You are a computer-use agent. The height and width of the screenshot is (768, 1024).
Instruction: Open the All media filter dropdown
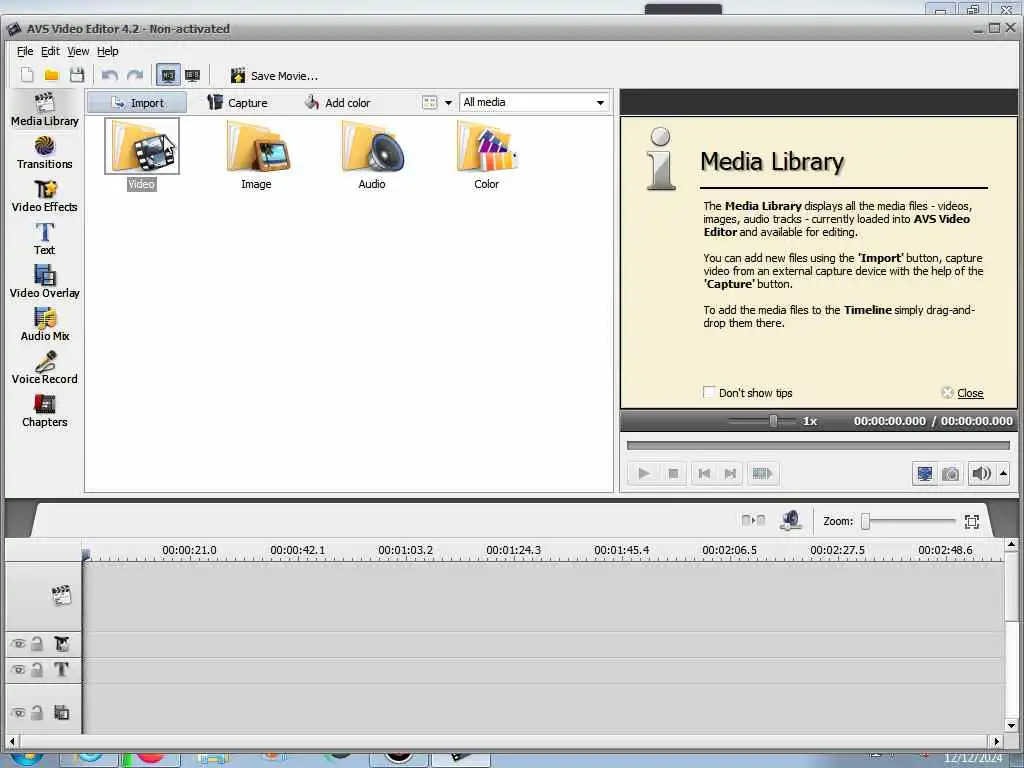coord(534,103)
